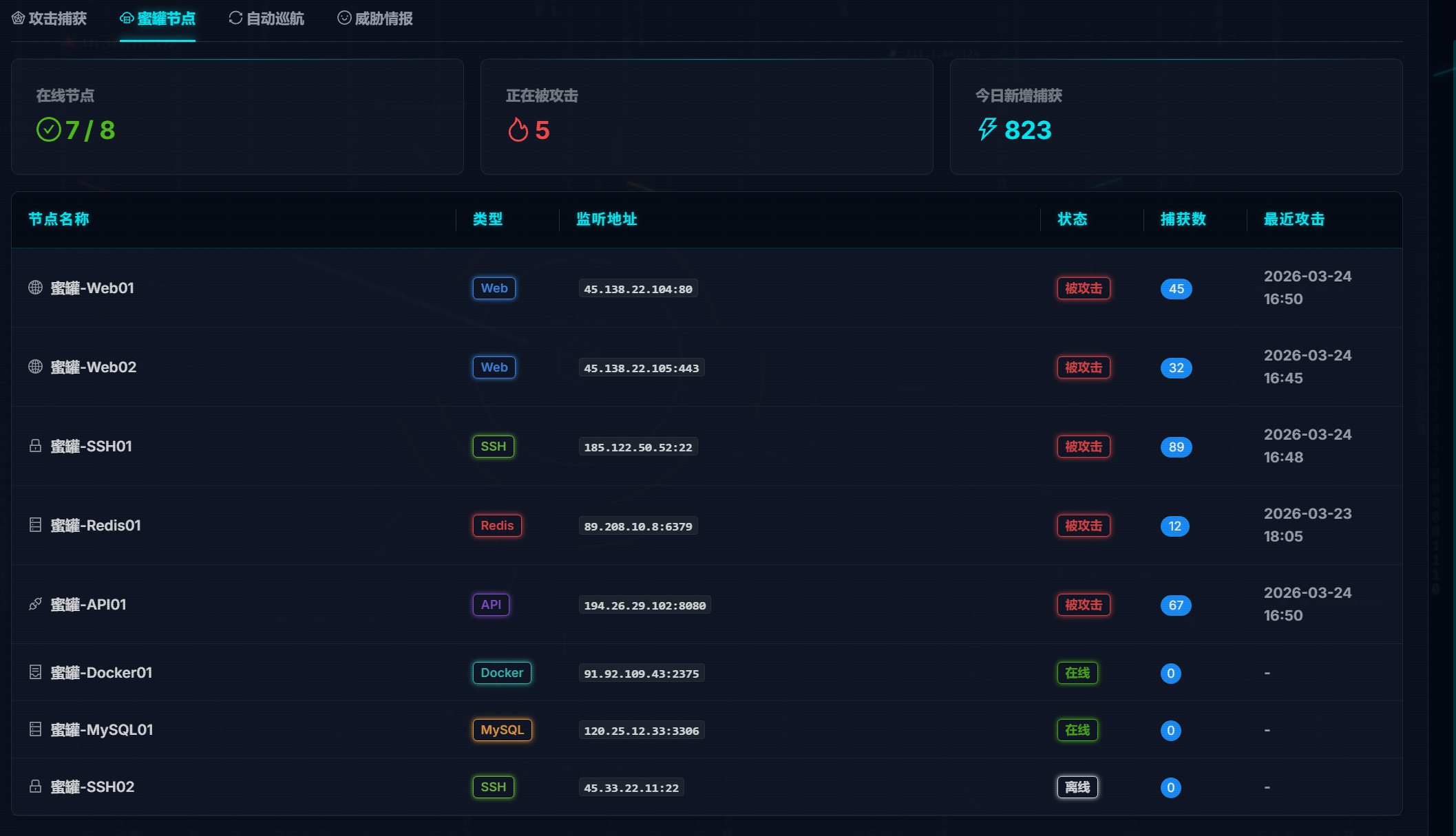The width and height of the screenshot is (1456, 836).
Task: Click the timestamp 2026-03-23 18:05
Action: tap(1308, 525)
